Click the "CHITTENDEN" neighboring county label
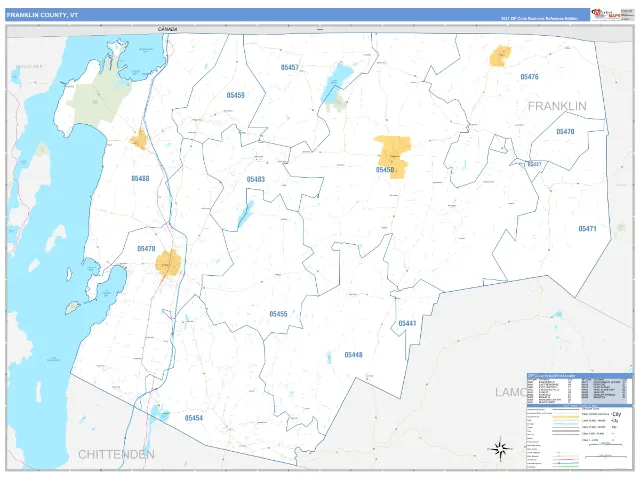640x480 pixels. (x=116, y=454)
